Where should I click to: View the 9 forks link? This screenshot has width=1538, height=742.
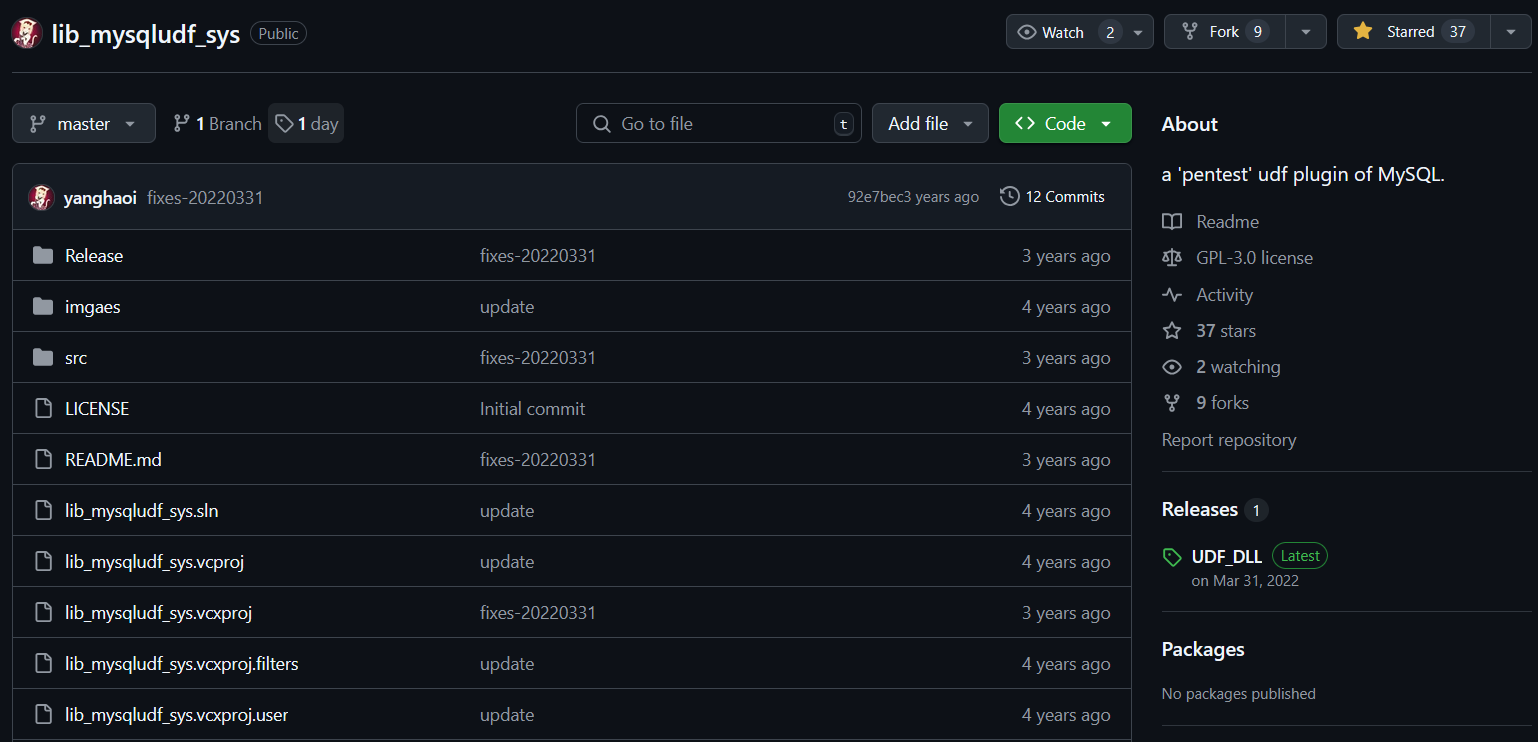tap(1222, 403)
